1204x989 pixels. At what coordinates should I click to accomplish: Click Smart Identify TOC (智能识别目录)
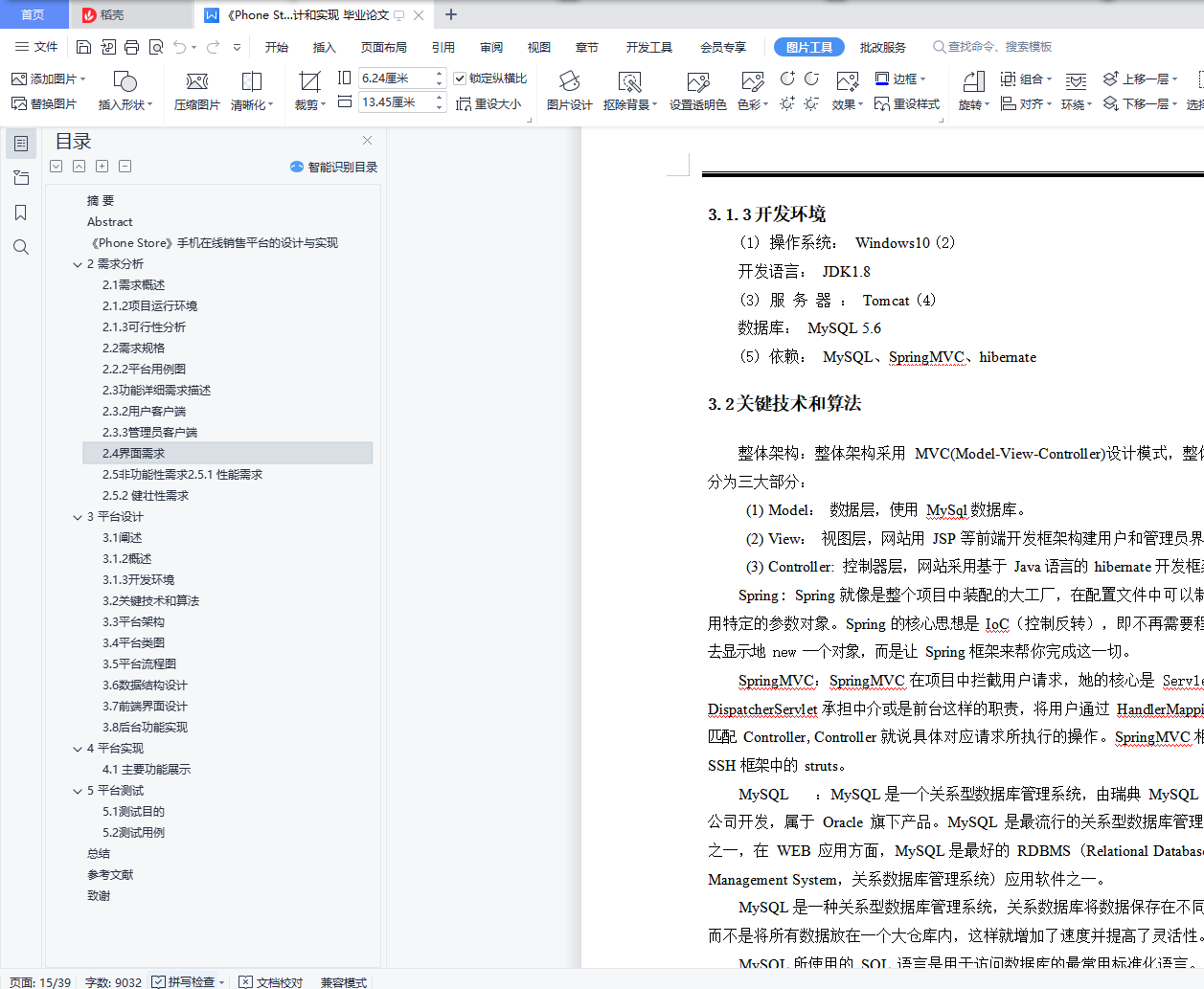(x=334, y=167)
